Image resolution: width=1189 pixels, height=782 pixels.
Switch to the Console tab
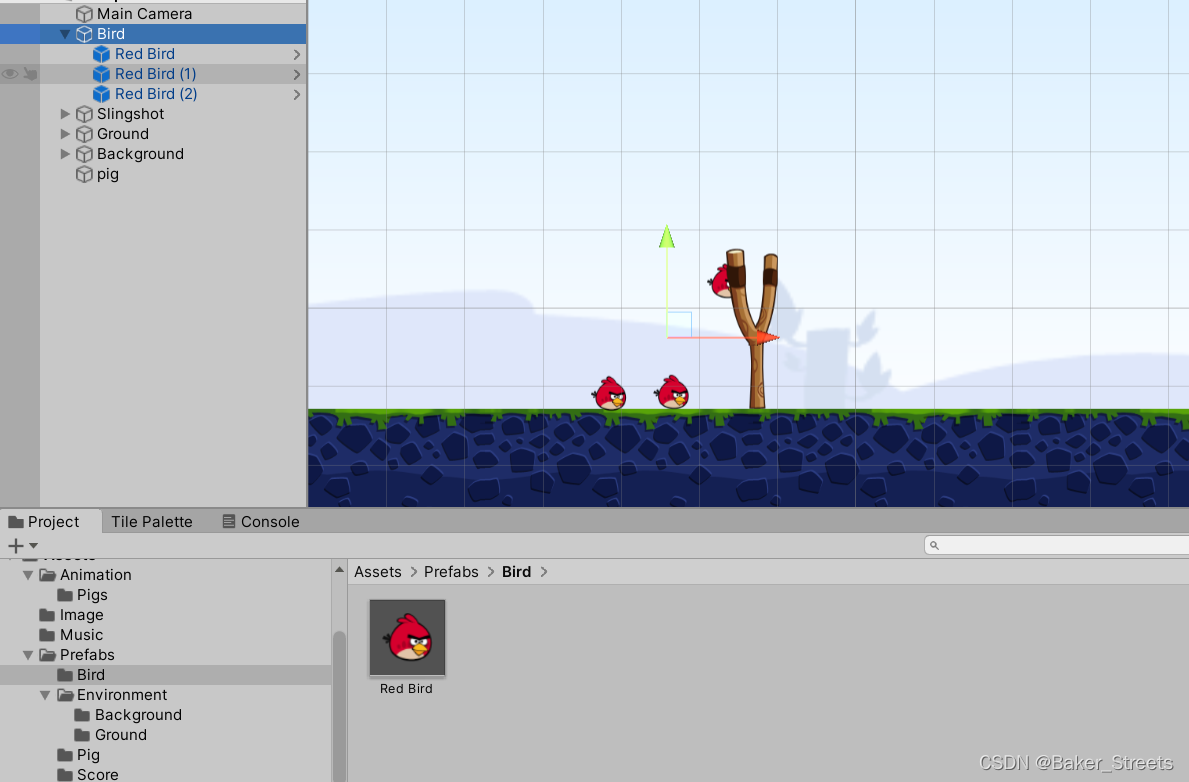point(261,522)
